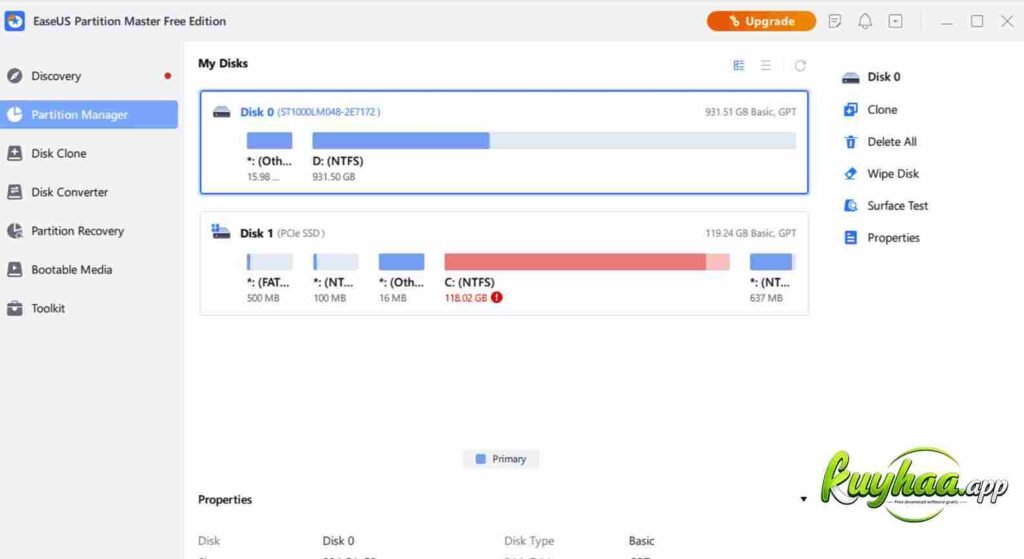Click the Upgrade button
1024x559 pixels.
[761, 21]
